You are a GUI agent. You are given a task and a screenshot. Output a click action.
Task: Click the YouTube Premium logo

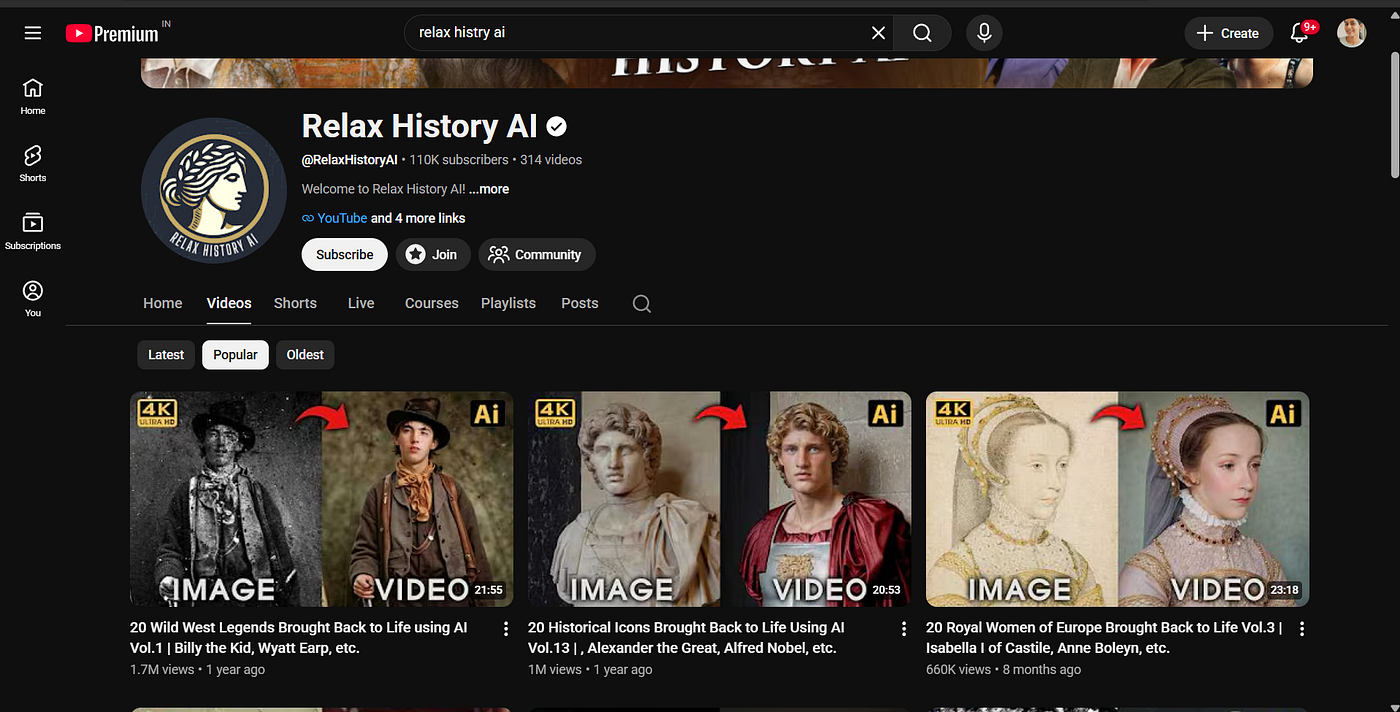click(x=112, y=33)
